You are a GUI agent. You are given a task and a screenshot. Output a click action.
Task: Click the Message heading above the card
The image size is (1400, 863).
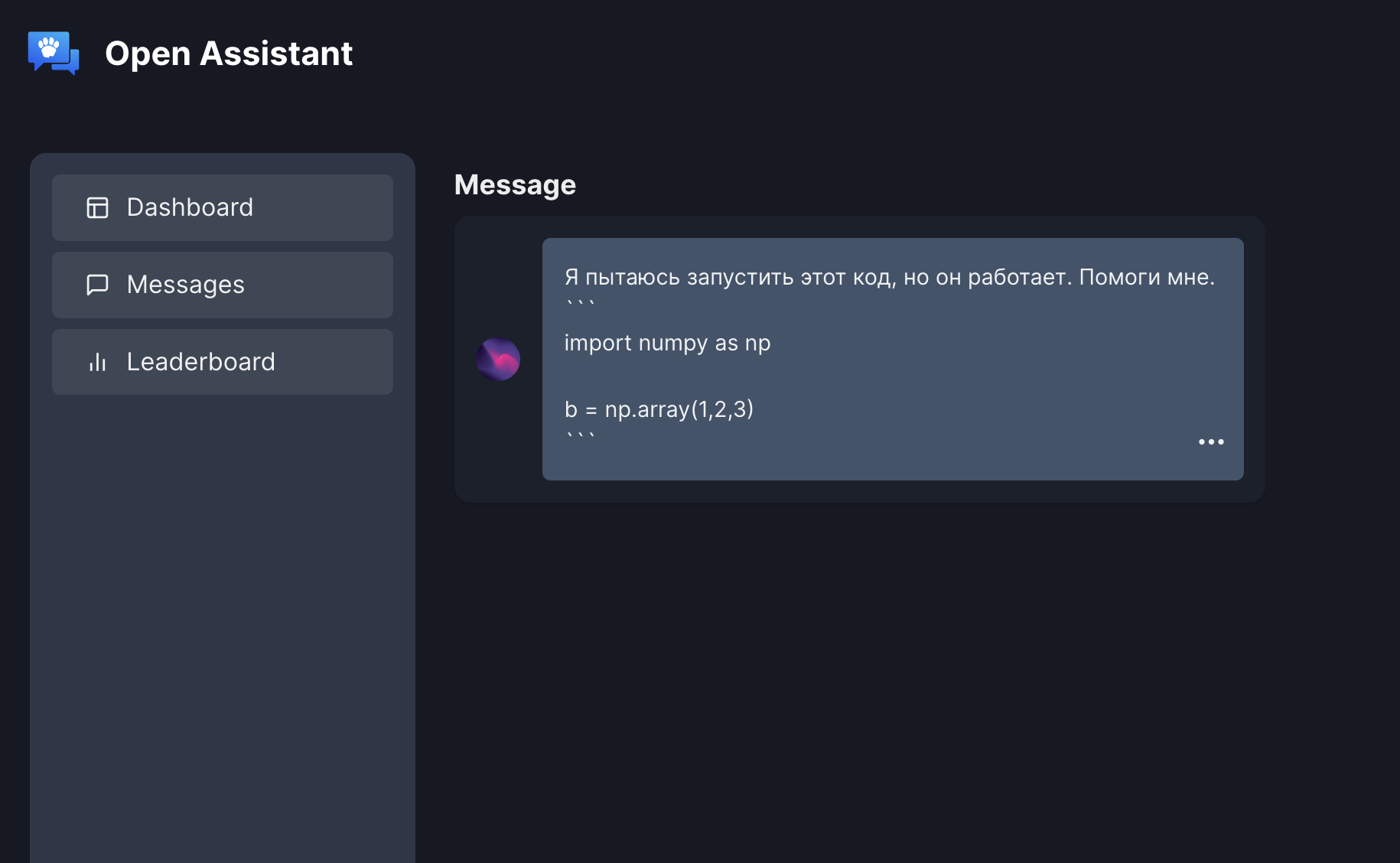click(x=515, y=184)
